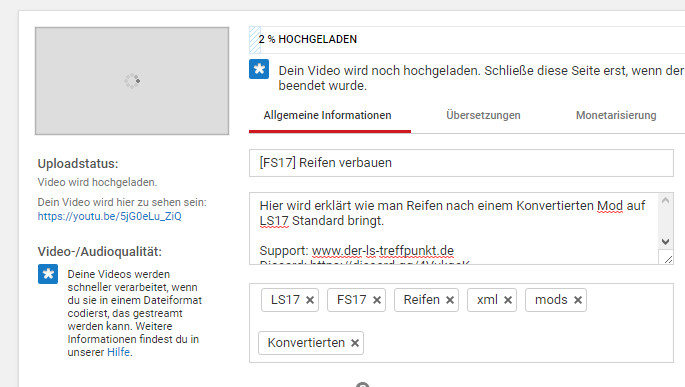Open the Monetarisierung tab

click(x=616, y=115)
